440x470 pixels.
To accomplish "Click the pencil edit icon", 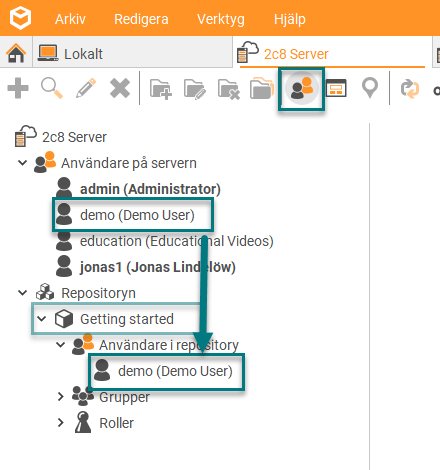I will (x=86, y=88).
